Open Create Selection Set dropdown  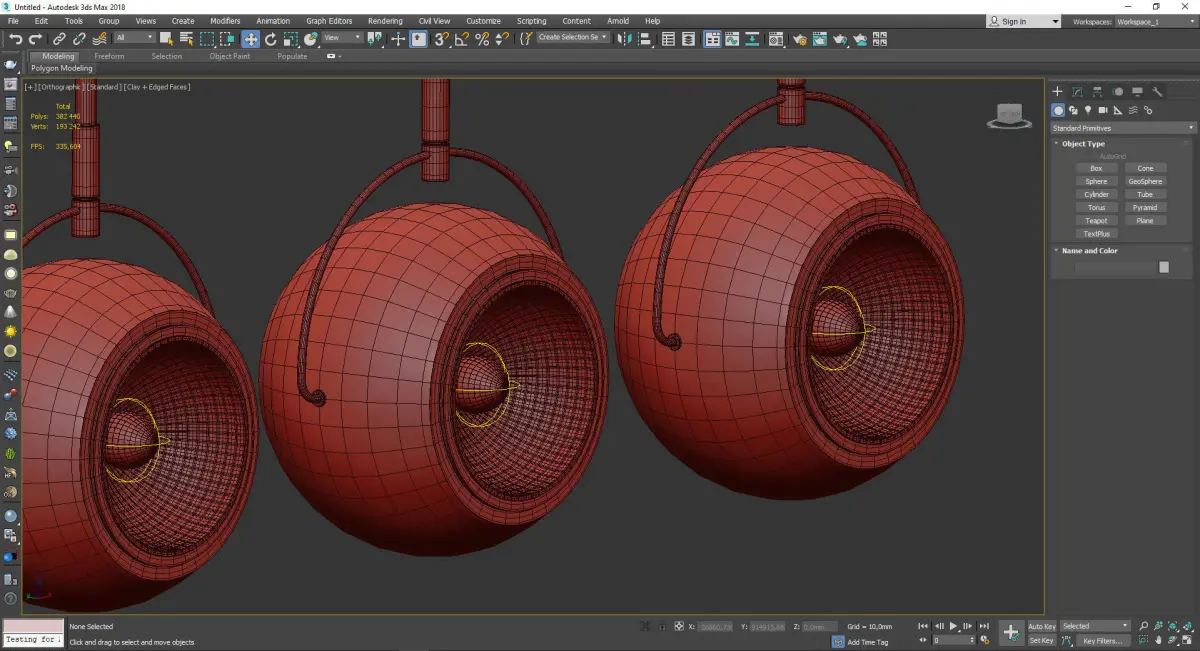point(573,37)
